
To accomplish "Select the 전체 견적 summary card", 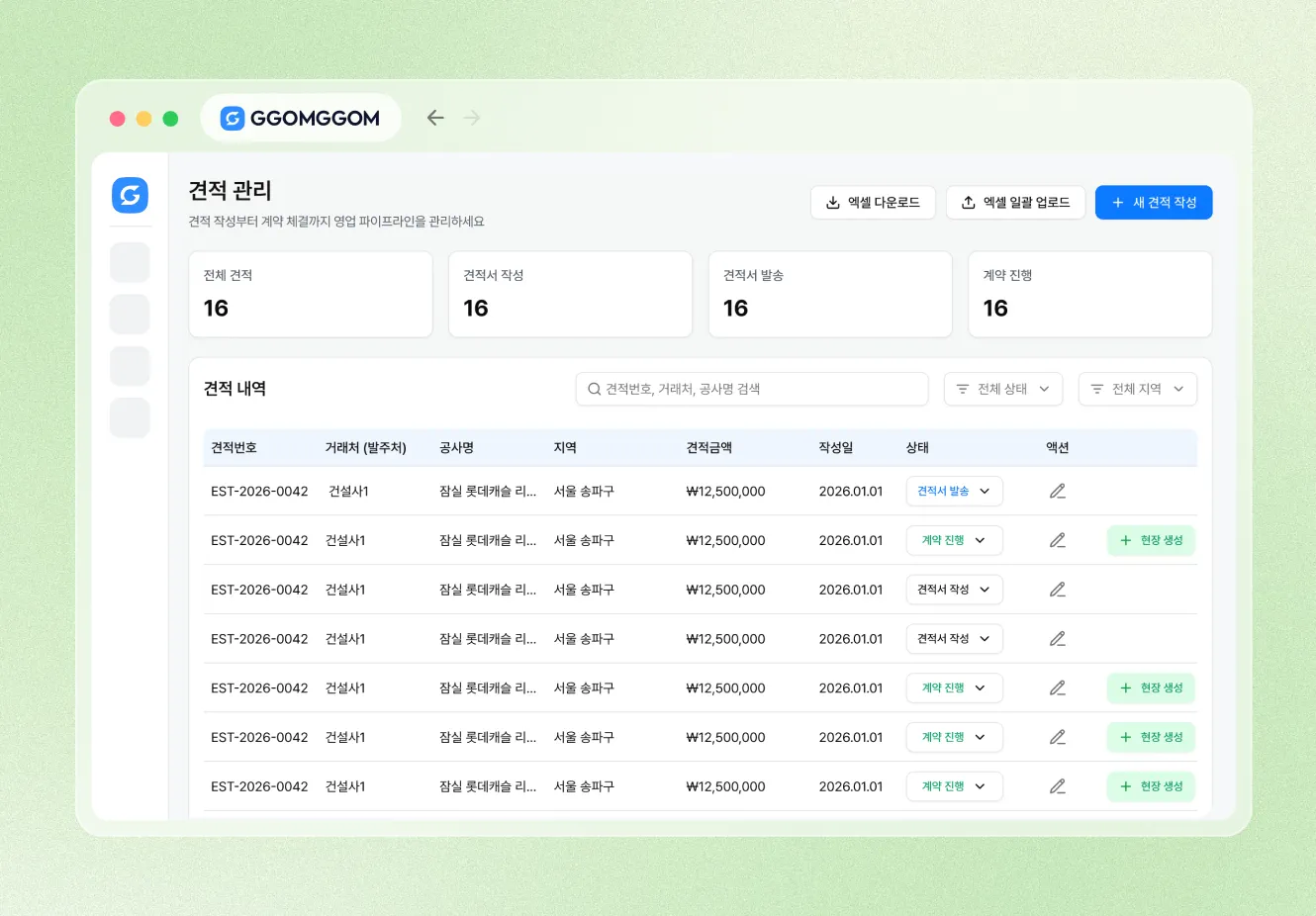I will [311, 295].
